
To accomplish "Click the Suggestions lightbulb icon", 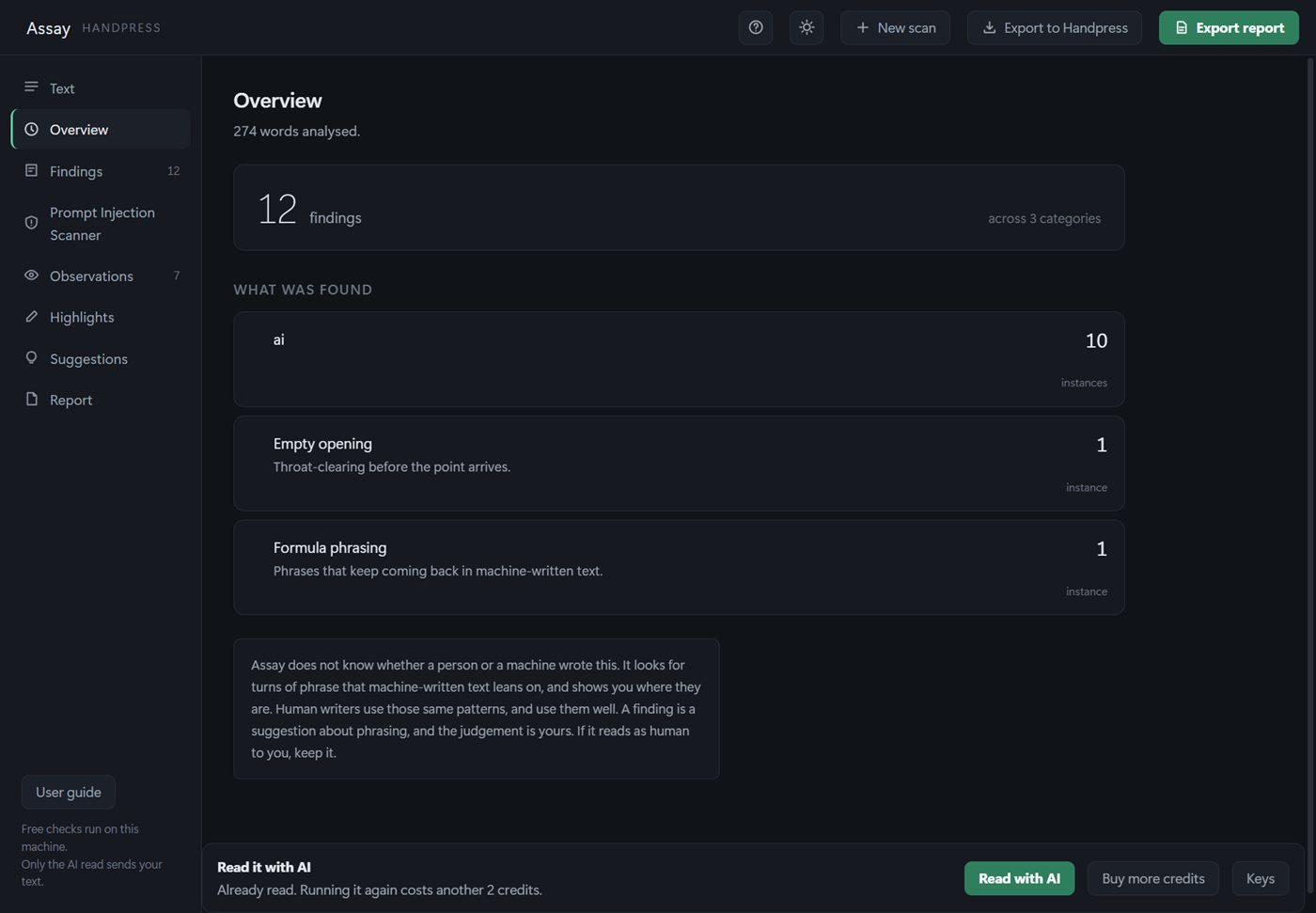I will pos(31,358).
